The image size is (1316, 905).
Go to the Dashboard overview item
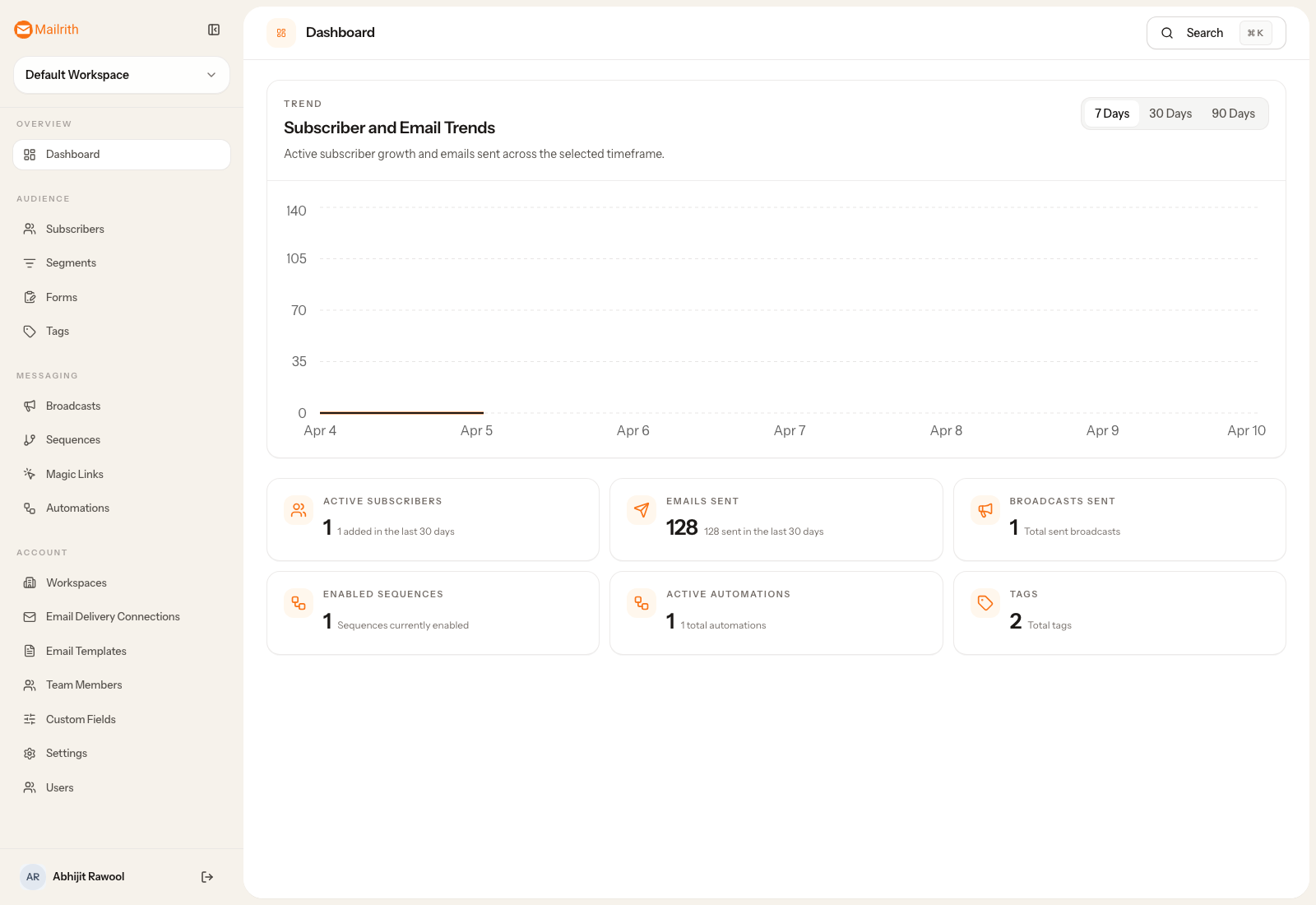(73, 154)
